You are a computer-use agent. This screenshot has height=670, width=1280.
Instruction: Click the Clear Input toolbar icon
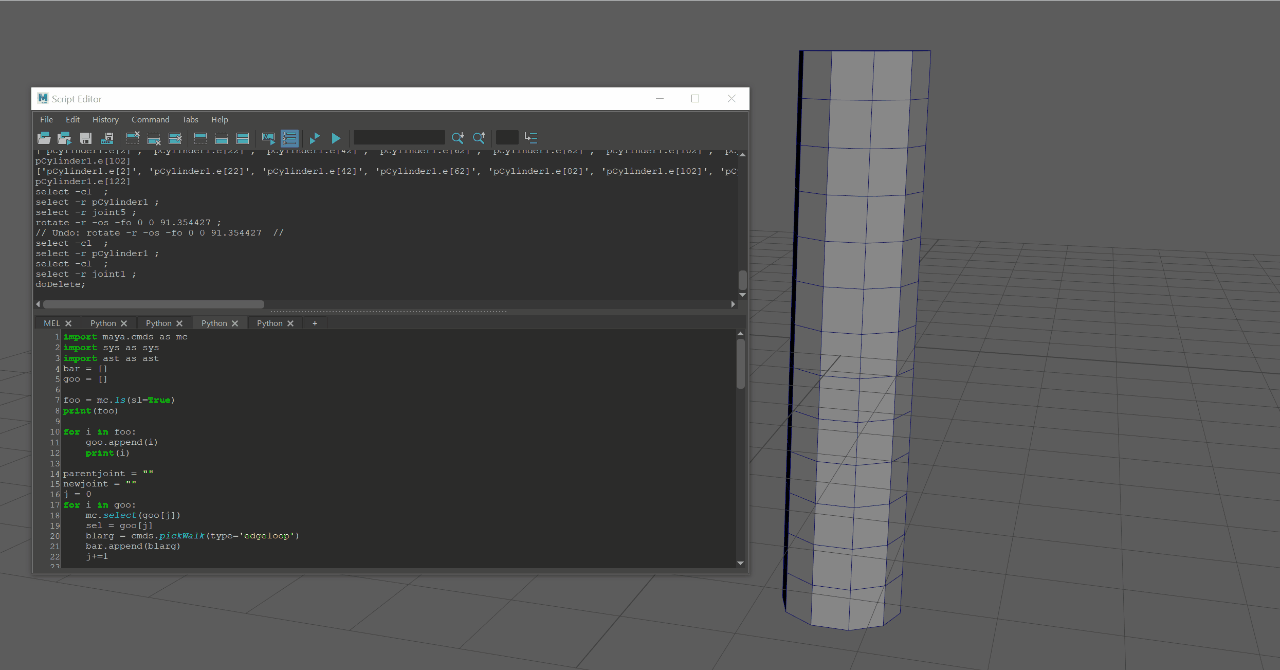[154, 138]
